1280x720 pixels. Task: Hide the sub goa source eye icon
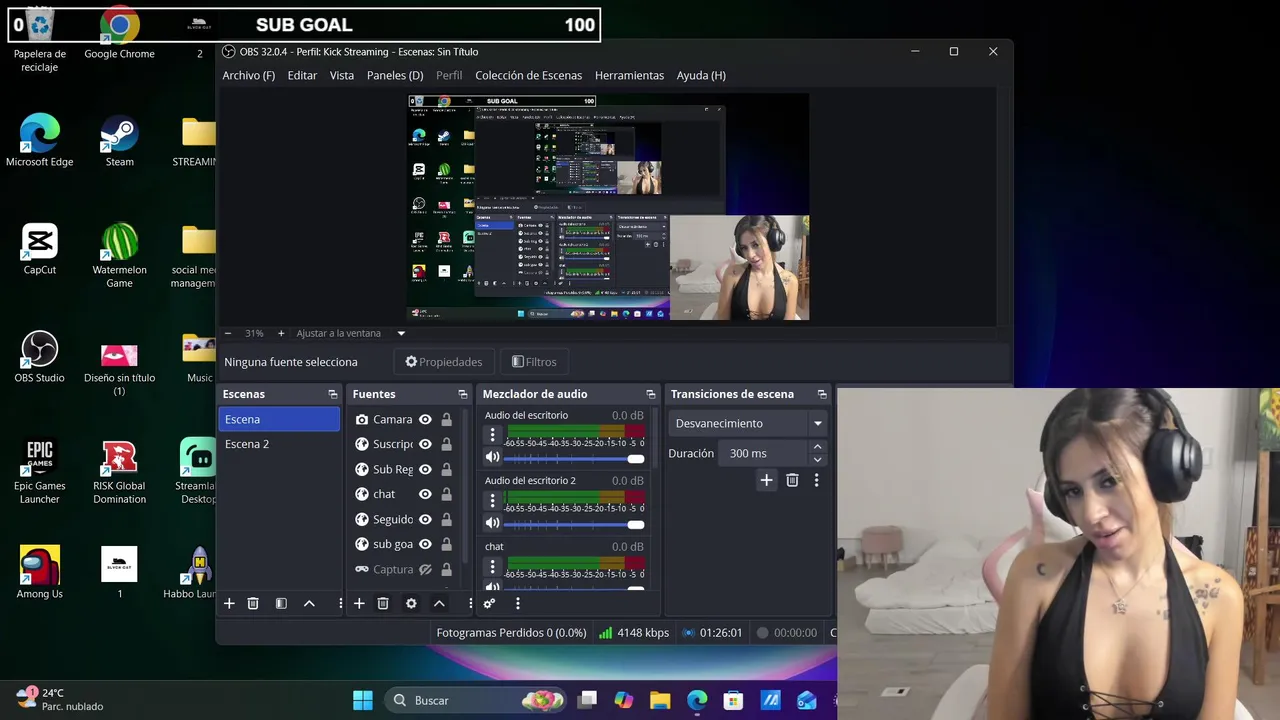pos(425,544)
